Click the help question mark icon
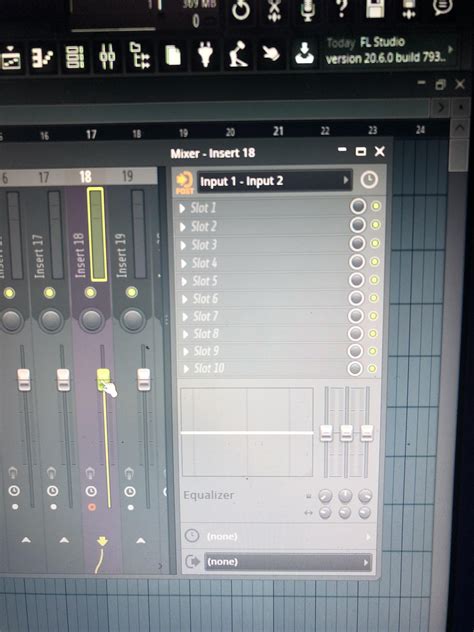The height and width of the screenshot is (632, 474). (341, 9)
